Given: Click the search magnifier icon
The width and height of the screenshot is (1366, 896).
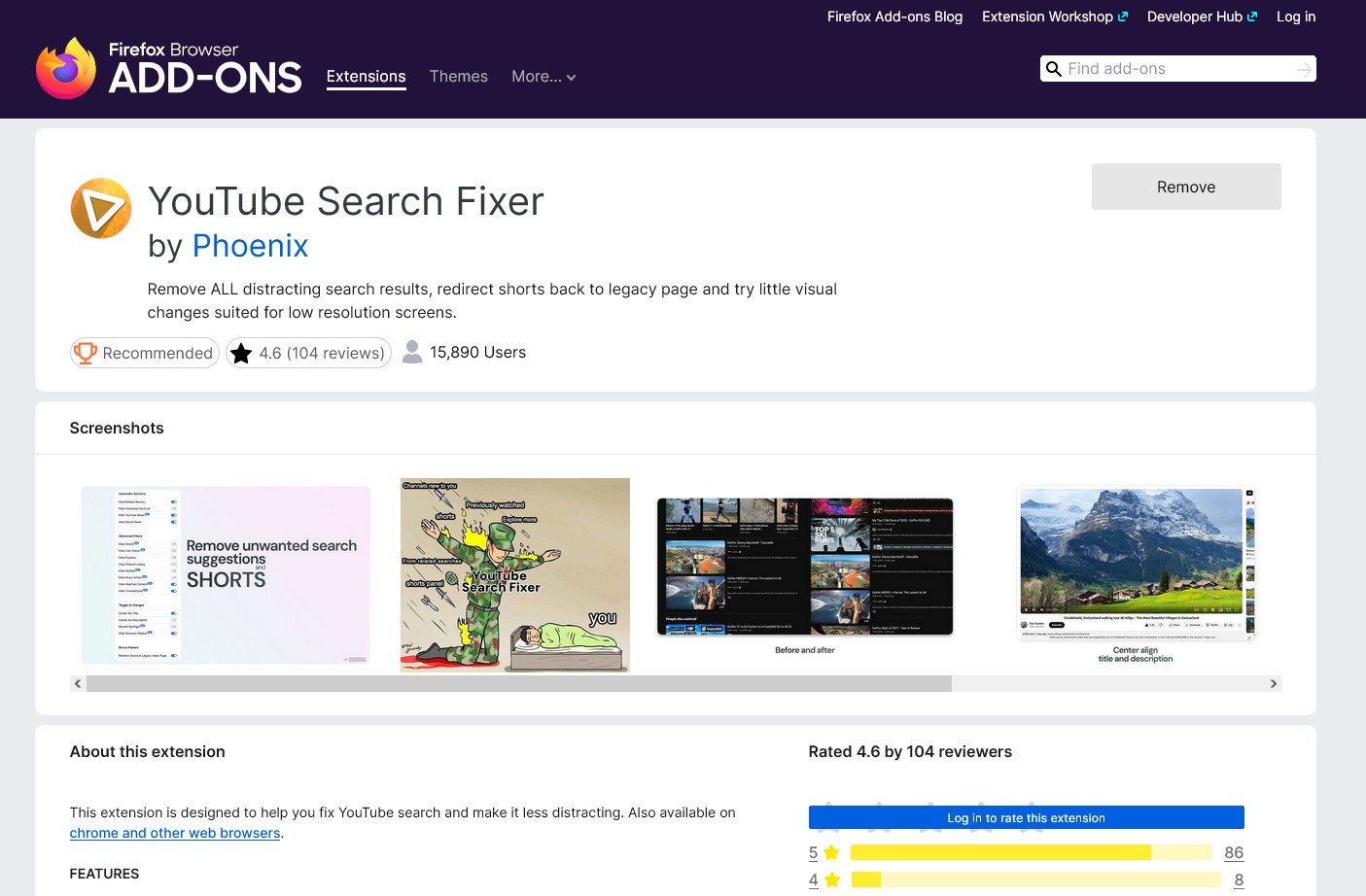Looking at the screenshot, I should (x=1053, y=69).
